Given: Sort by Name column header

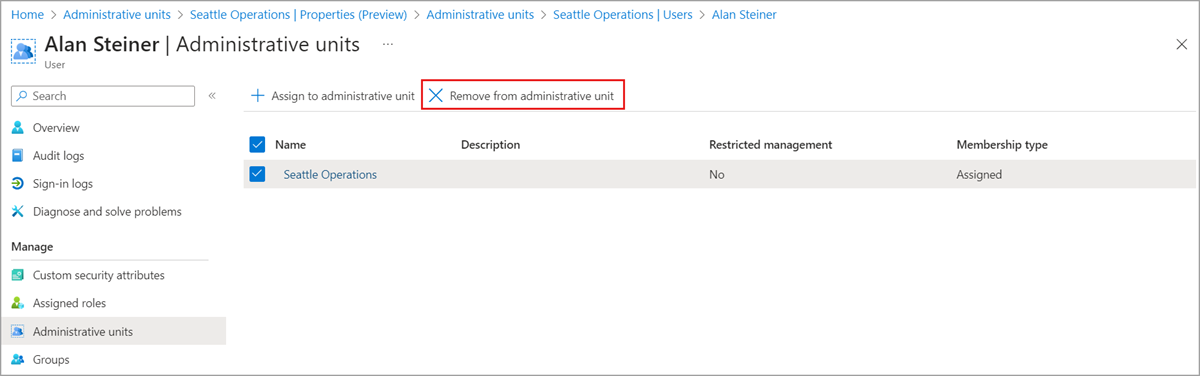Looking at the screenshot, I should pyautogui.click(x=291, y=145).
